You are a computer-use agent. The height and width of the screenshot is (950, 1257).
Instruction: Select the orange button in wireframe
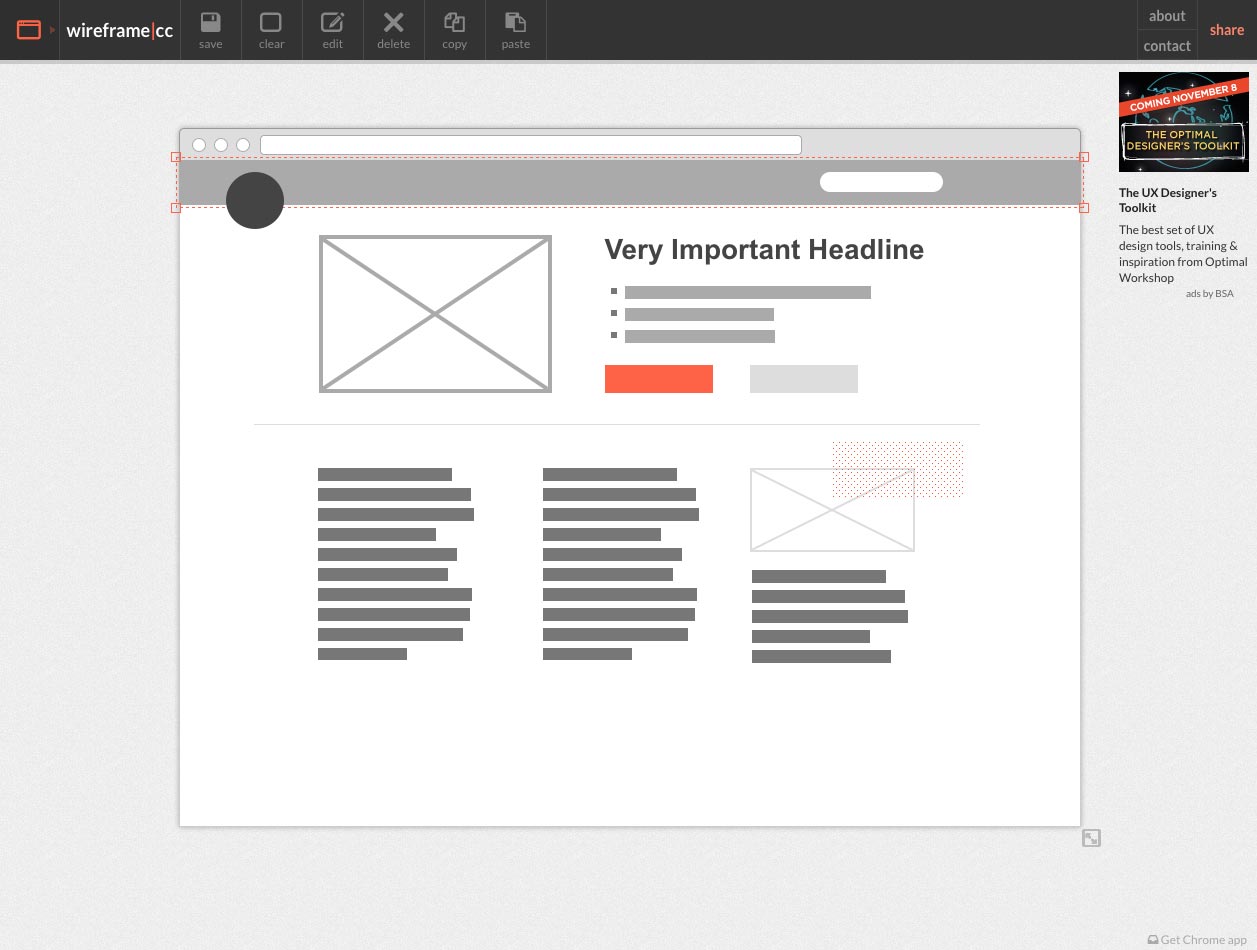click(x=658, y=379)
